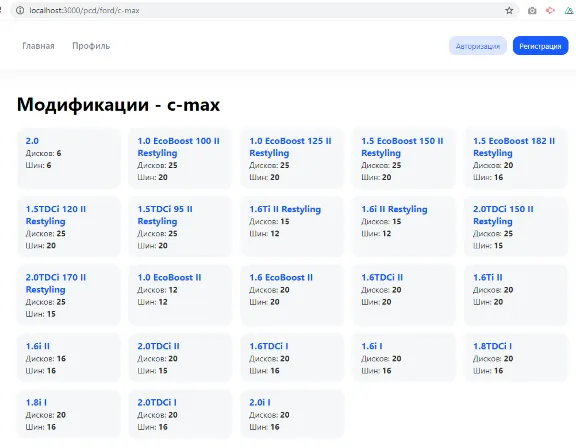
Task: Open 1.5TDCi 120 II Restyling link
Action: click(56, 215)
